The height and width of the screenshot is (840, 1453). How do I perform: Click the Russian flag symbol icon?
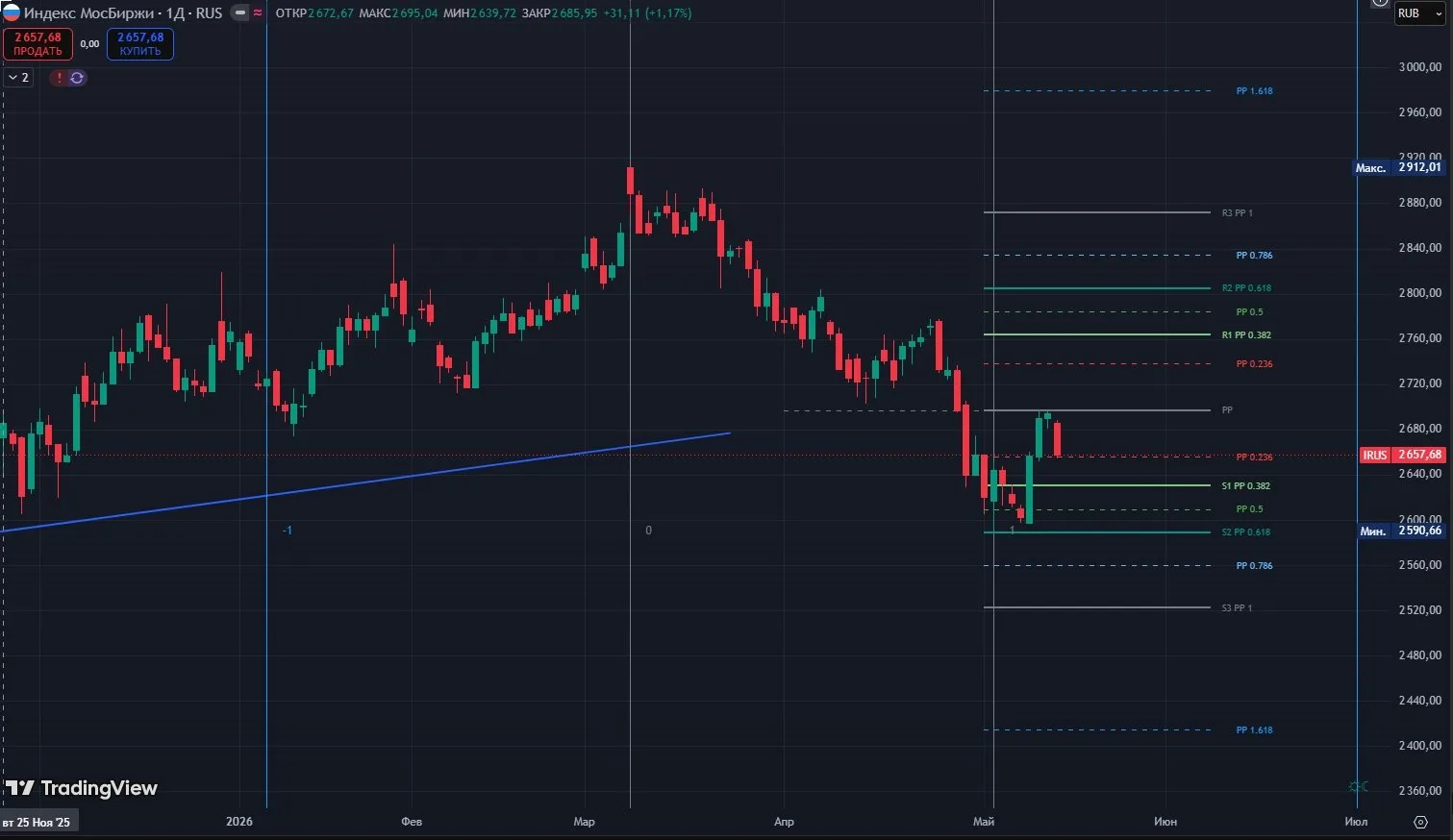pos(11,13)
